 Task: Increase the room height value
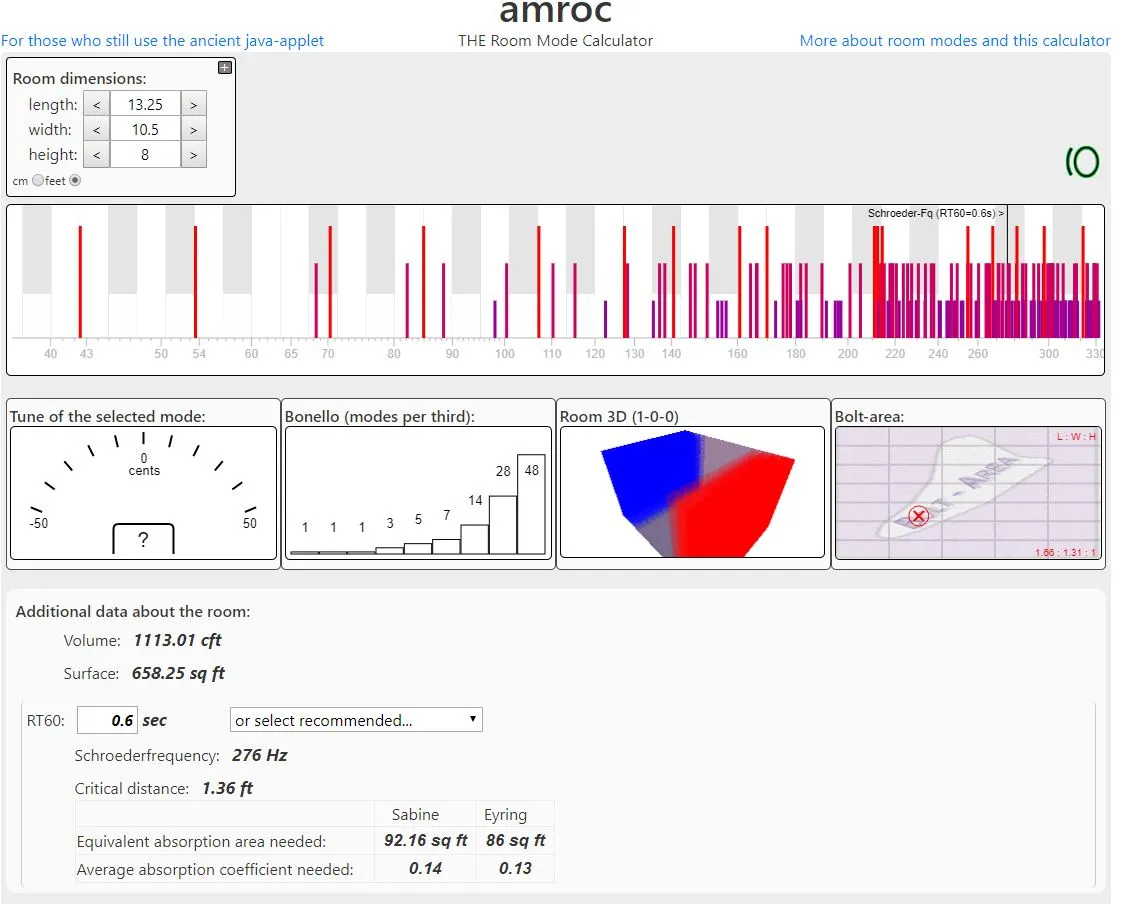(193, 154)
